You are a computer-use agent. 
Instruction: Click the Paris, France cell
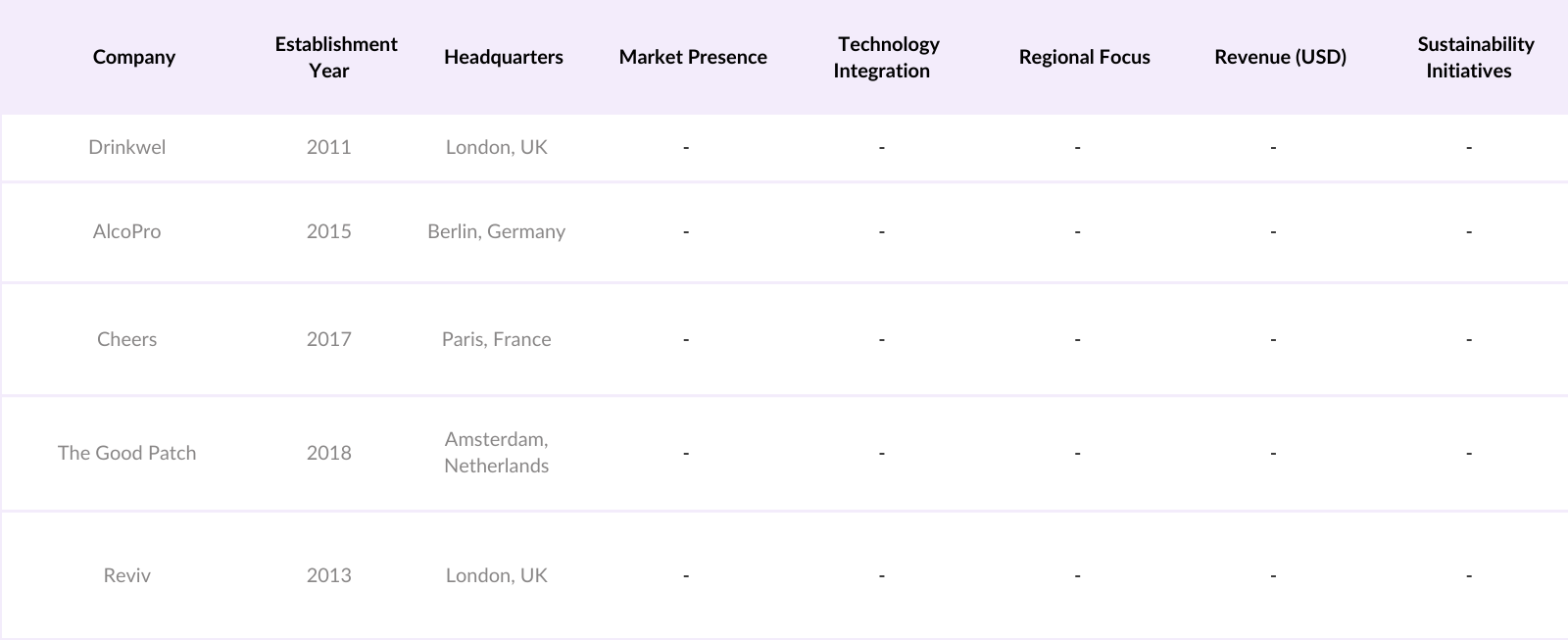point(496,339)
